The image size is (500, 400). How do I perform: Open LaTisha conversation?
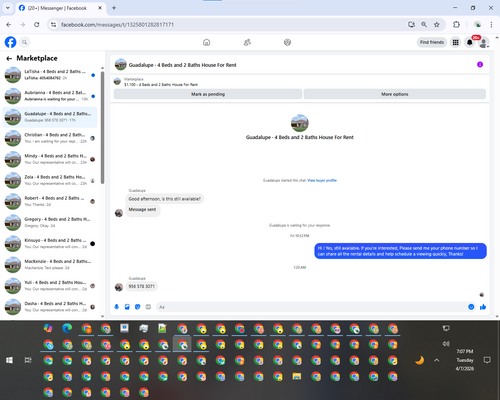tap(50, 75)
